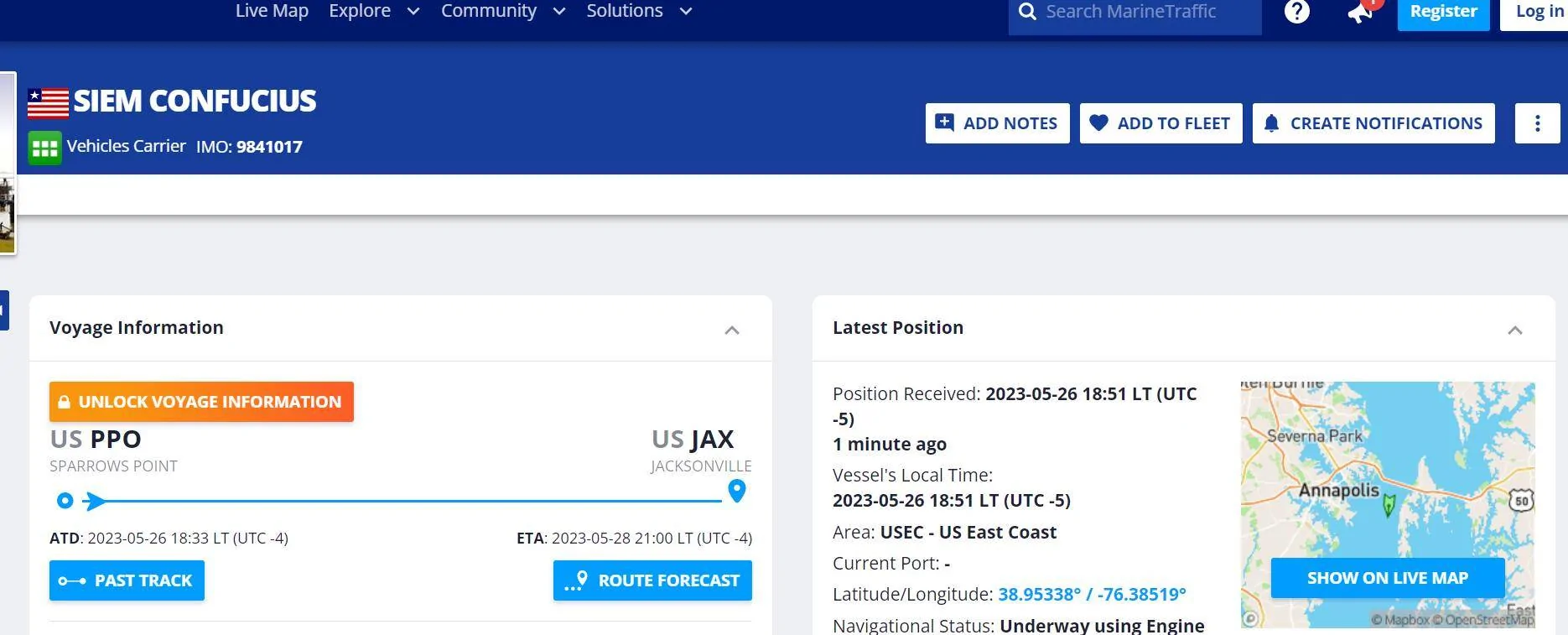Click the search magnifier icon
This screenshot has width=1568, height=635.
[x=1026, y=12]
